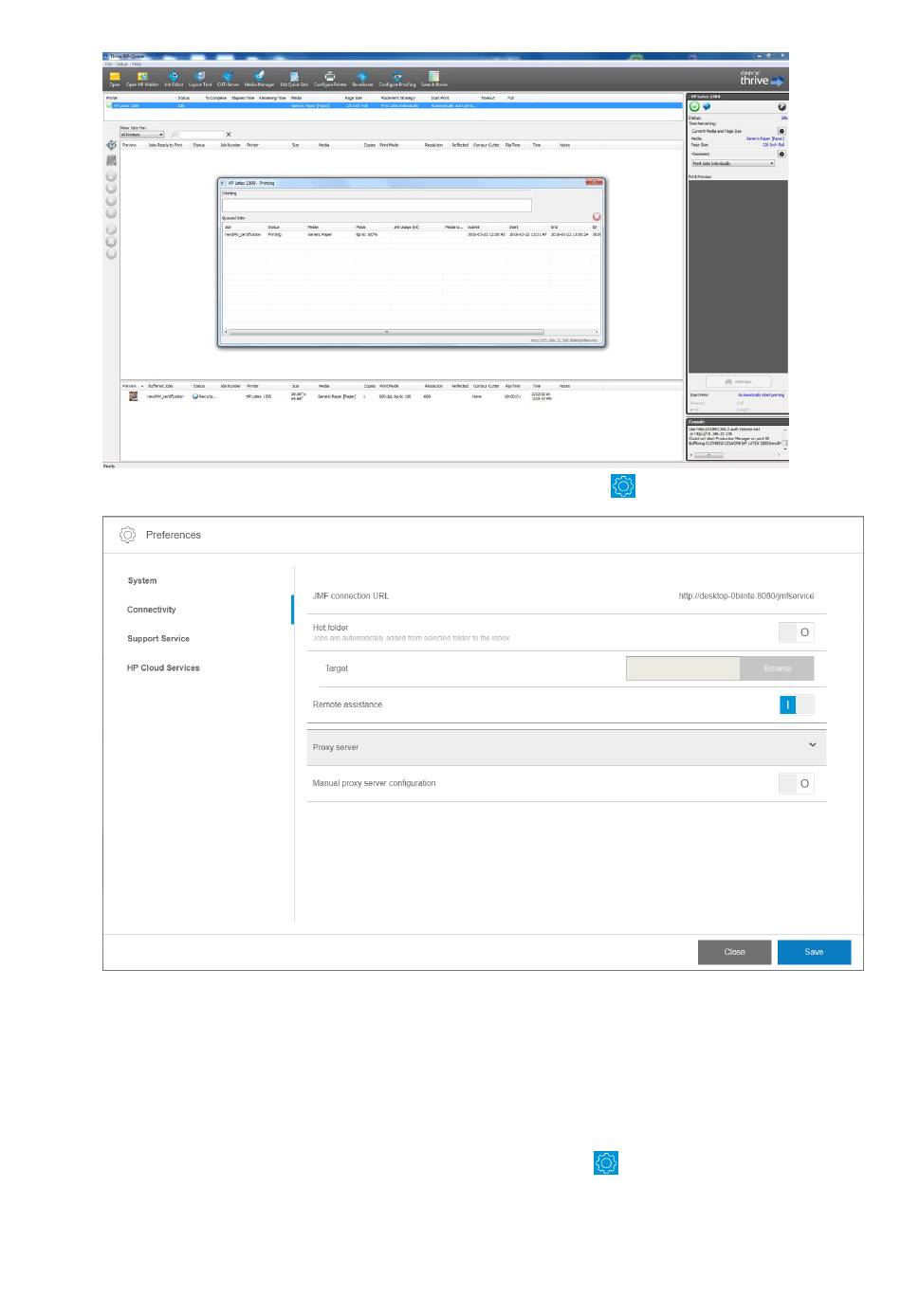
Task: Enable Manual proxy server configuration switch
Action: (796, 783)
